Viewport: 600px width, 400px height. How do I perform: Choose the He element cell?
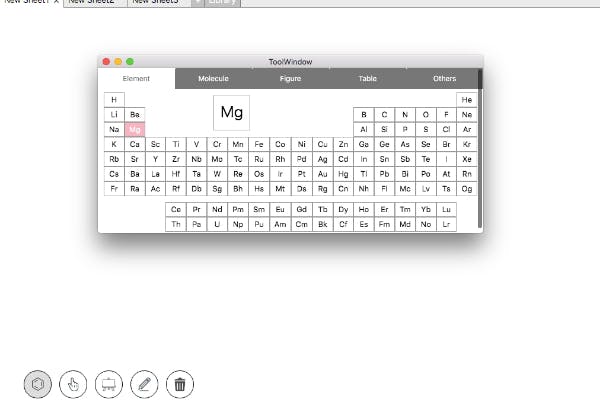467,100
